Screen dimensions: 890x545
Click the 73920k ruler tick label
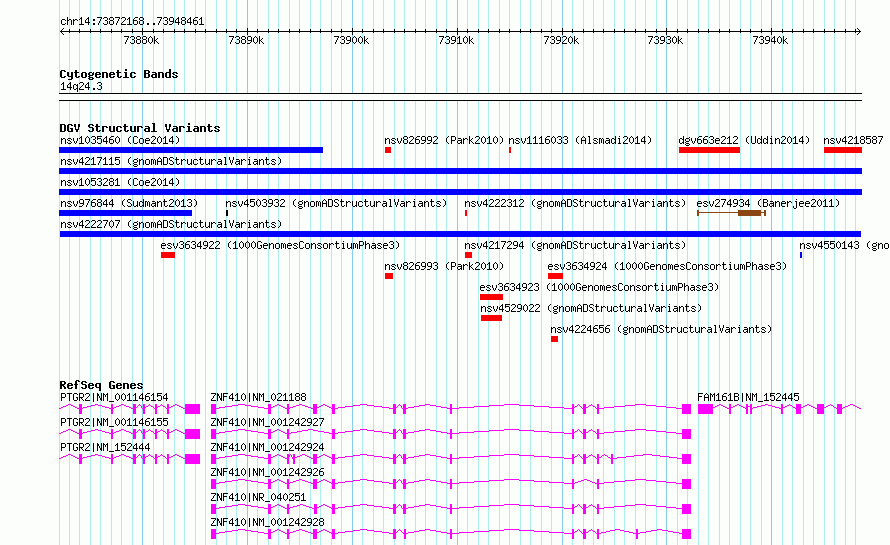coord(561,40)
